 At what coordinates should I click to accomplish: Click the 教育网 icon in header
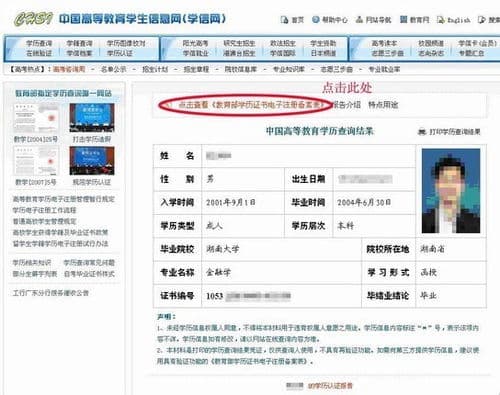click(x=403, y=20)
